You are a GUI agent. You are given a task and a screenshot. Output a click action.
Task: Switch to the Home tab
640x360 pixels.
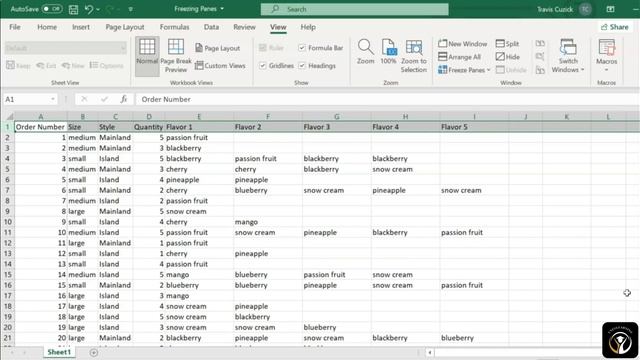click(x=47, y=27)
